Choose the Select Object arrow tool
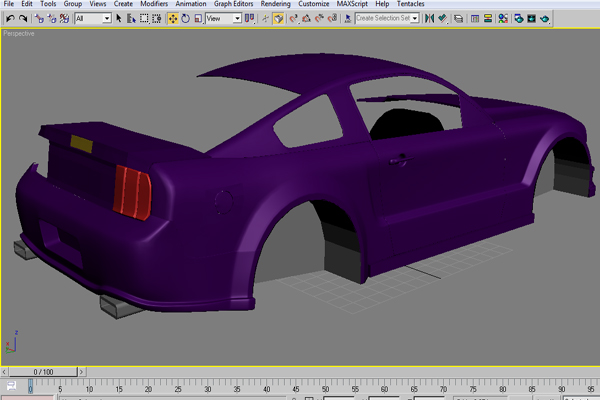This screenshot has width=600, height=400. tap(119, 18)
